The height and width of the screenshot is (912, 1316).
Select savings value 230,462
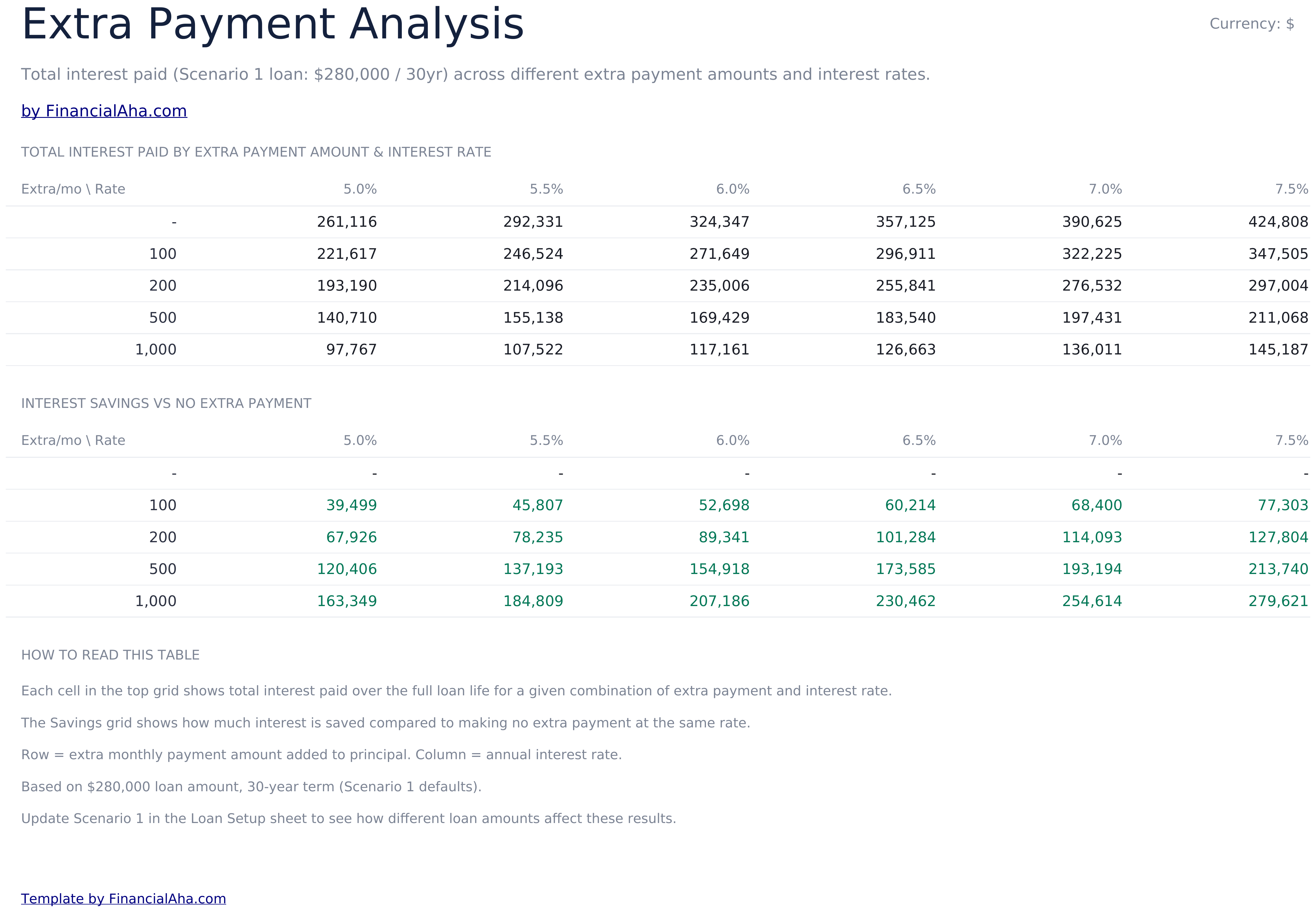pos(906,601)
